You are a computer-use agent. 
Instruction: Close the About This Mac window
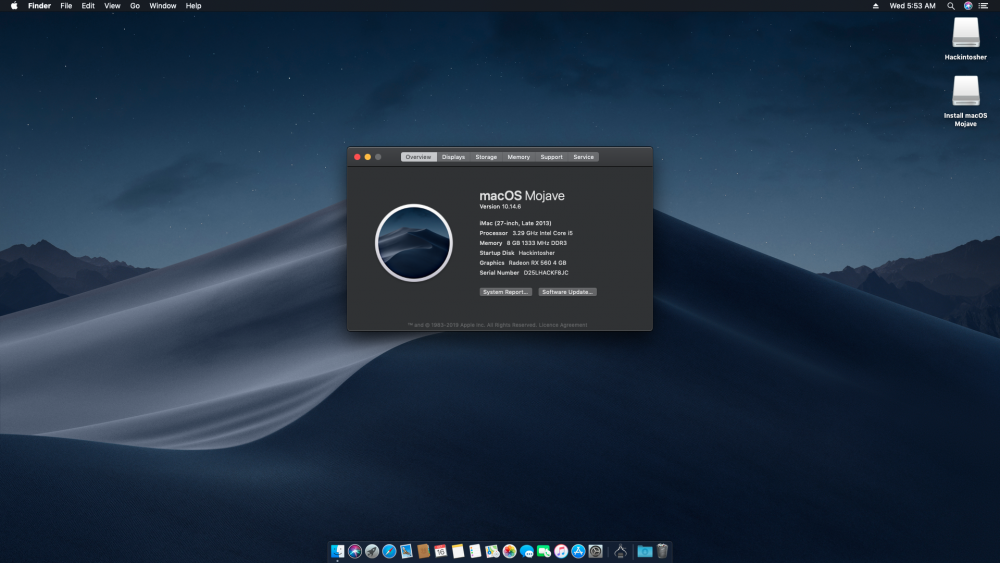pos(357,157)
